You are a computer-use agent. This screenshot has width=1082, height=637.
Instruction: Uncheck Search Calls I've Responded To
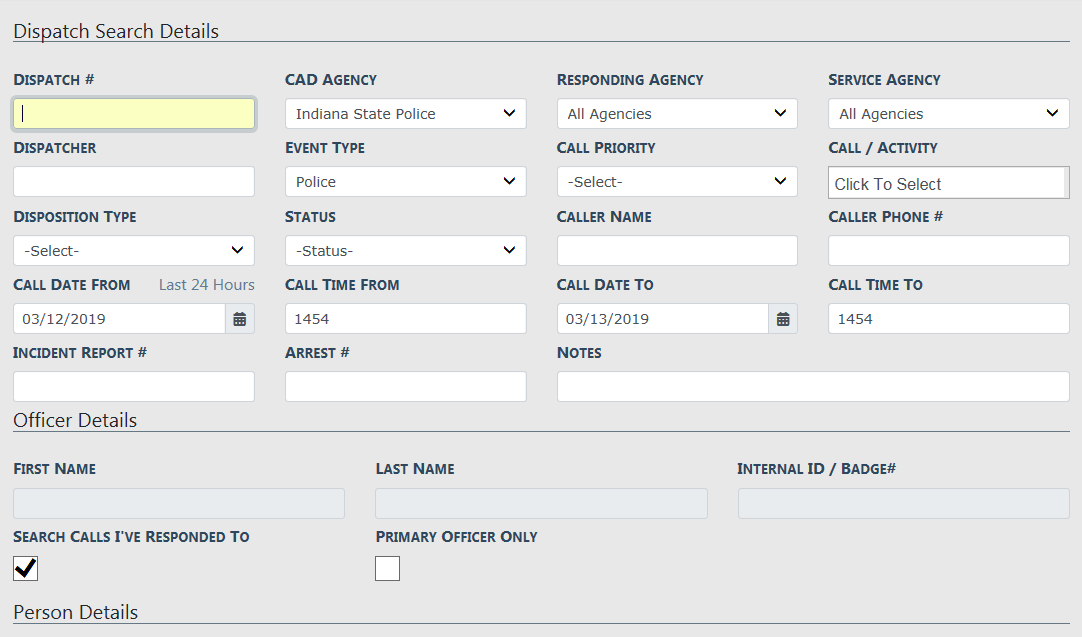25,568
